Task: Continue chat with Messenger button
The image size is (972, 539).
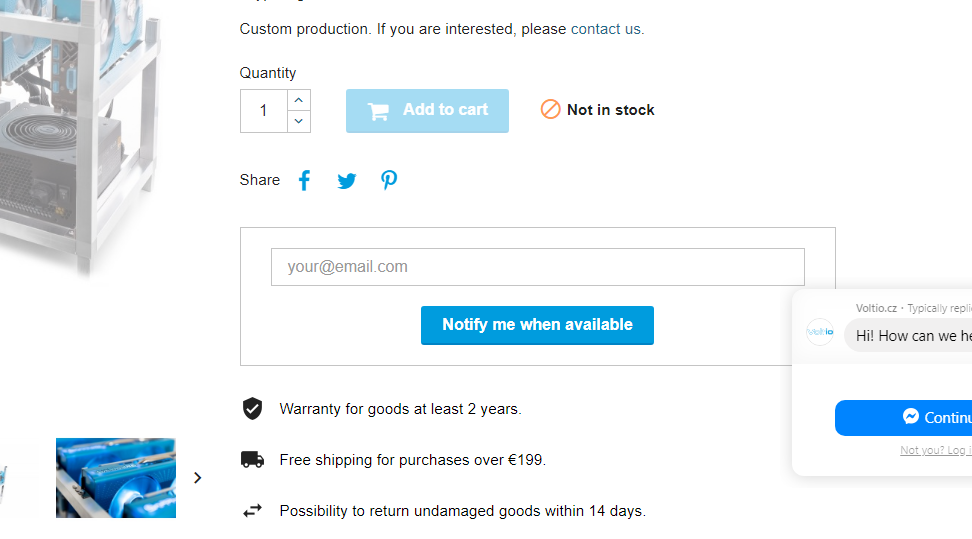Action: [x=905, y=417]
